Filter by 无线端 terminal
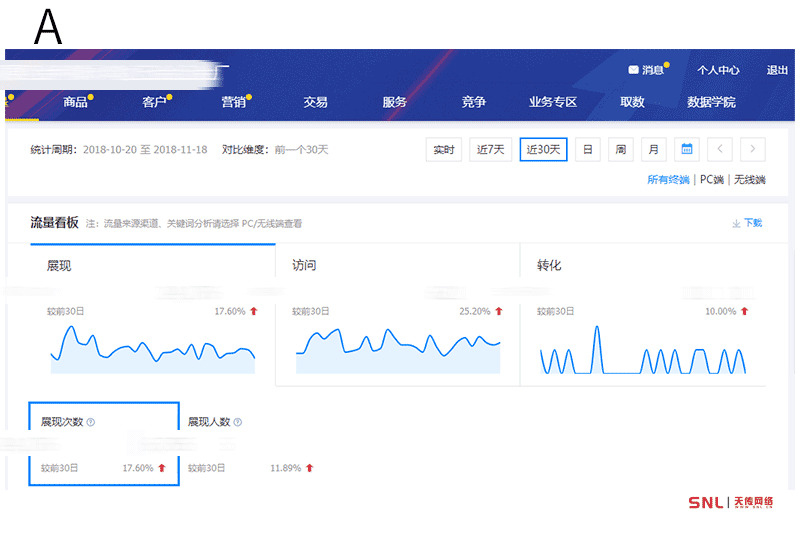This screenshot has height=540, width=800. 749,180
